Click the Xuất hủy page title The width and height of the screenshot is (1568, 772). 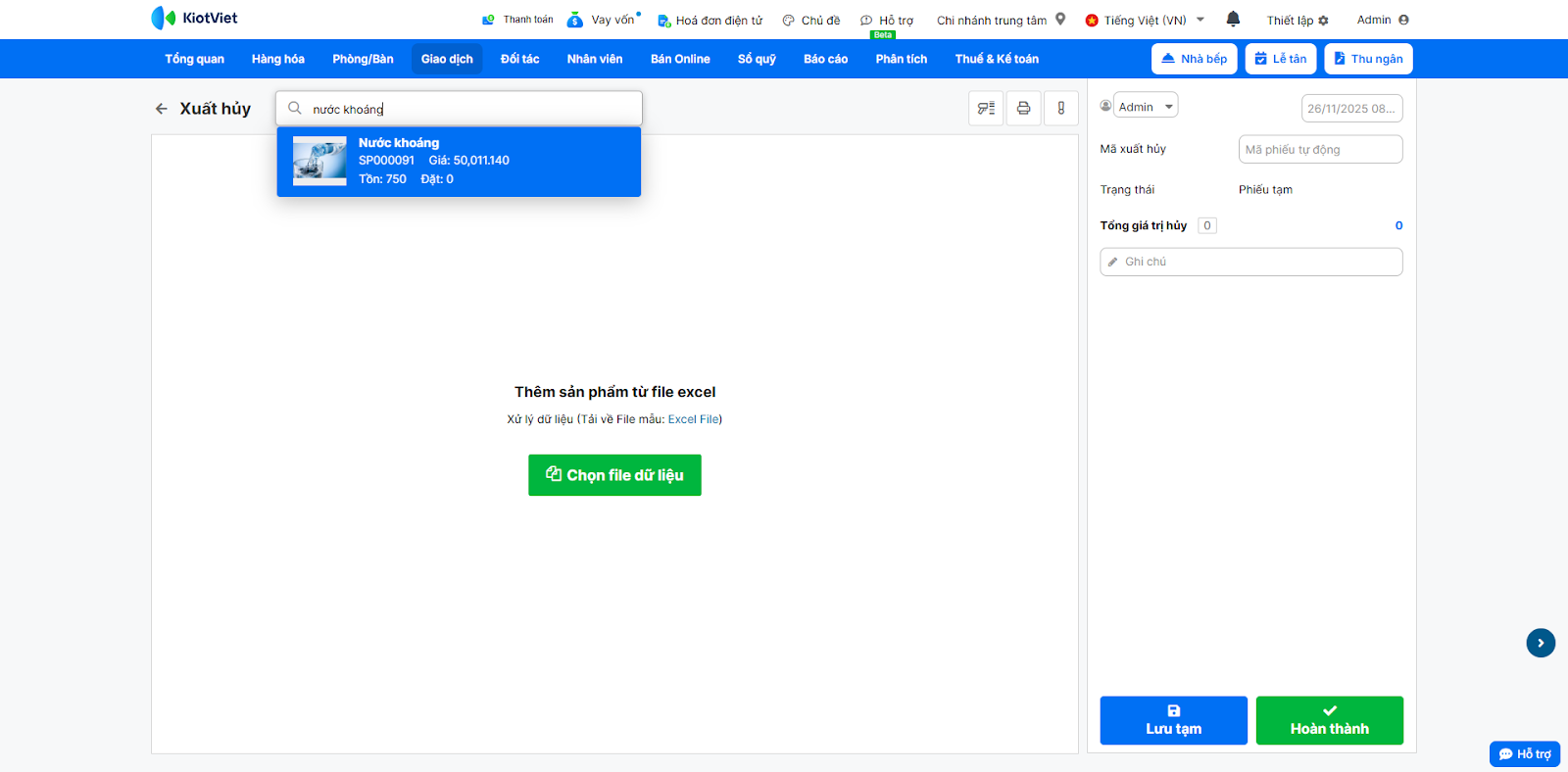216,109
